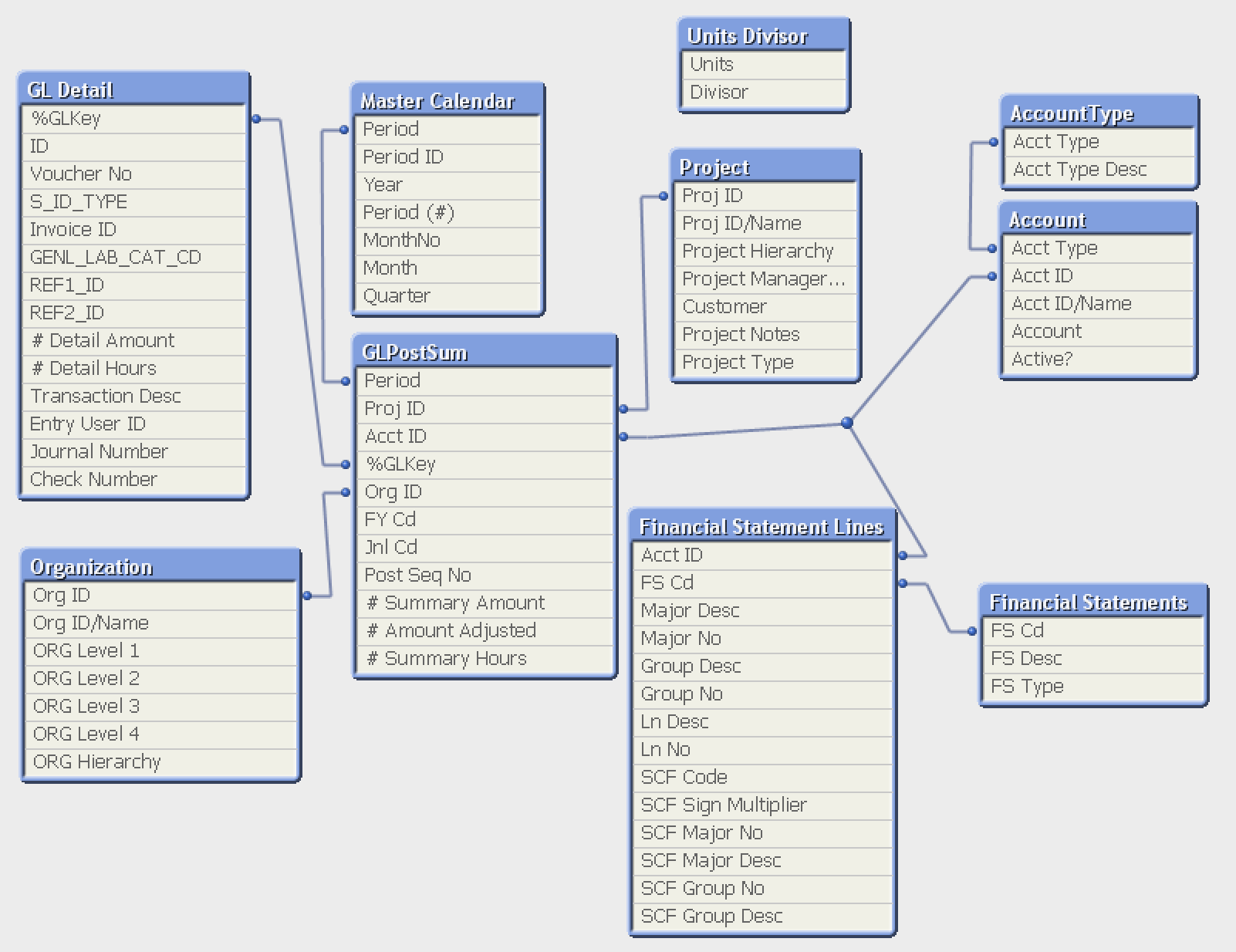Click the Journal Number field

133,452
